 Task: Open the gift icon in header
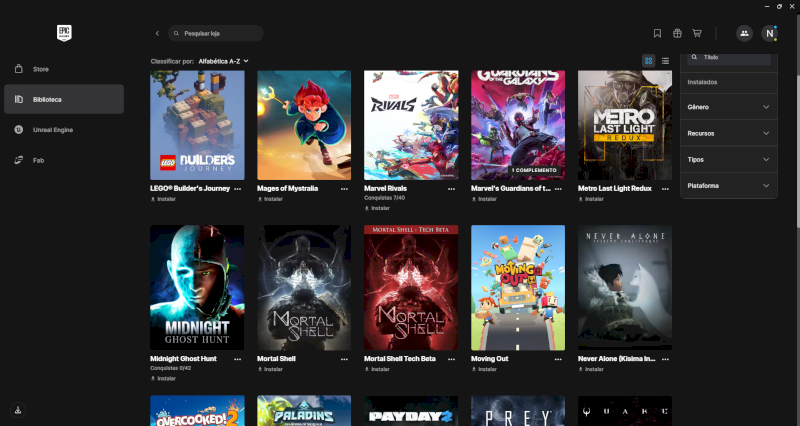[x=677, y=33]
